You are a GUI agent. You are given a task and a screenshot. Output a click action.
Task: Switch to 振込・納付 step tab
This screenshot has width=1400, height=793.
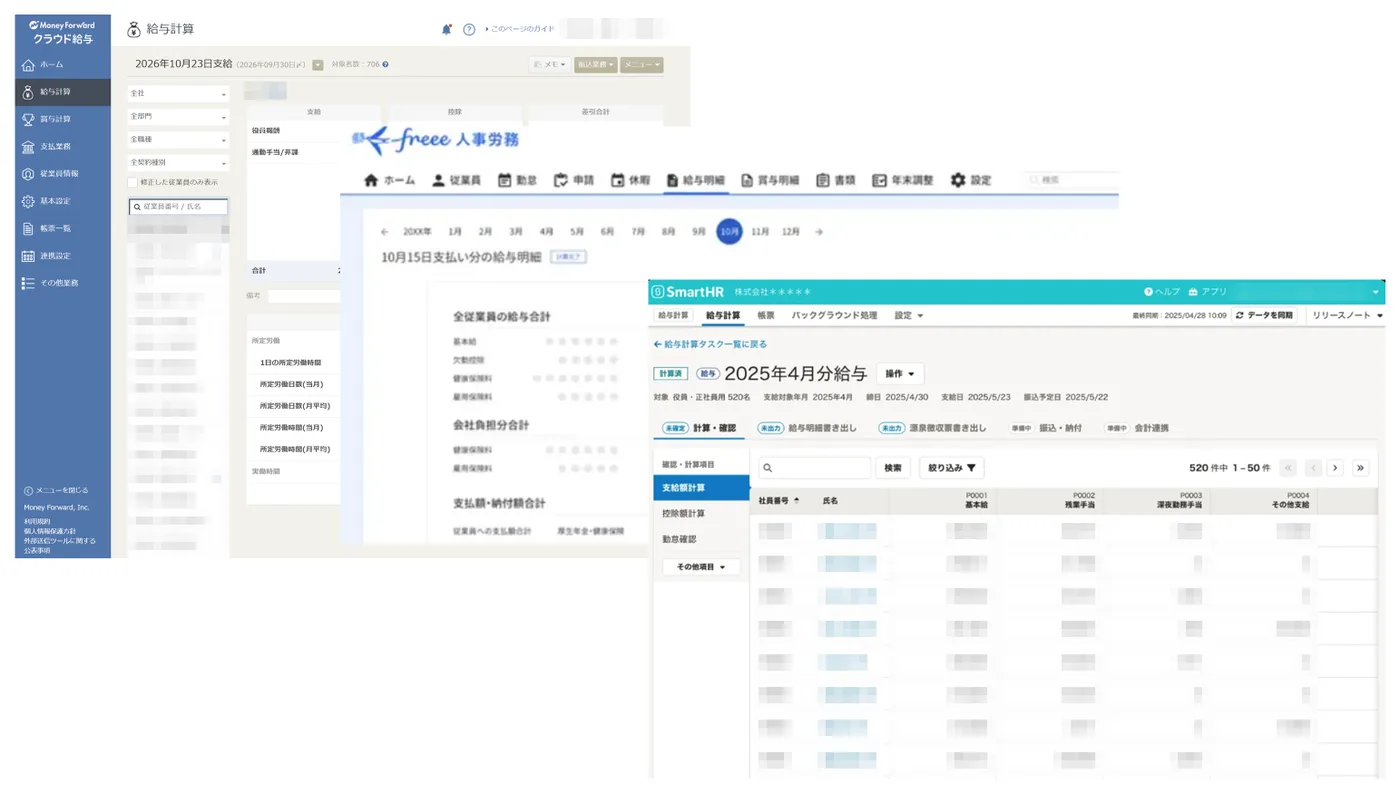pyautogui.click(x=1046, y=428)
